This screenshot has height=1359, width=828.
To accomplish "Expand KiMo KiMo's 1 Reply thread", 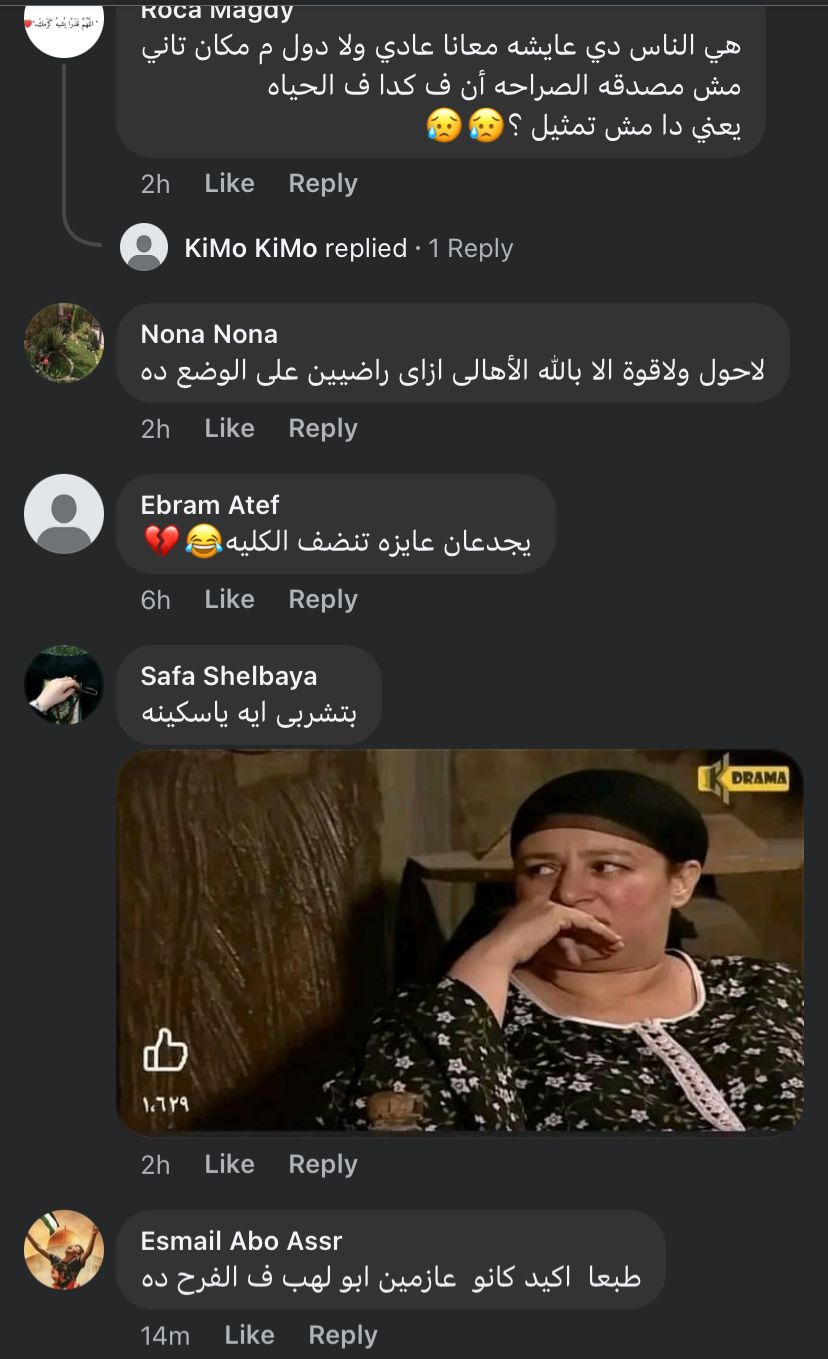I will tap(470, 248).
